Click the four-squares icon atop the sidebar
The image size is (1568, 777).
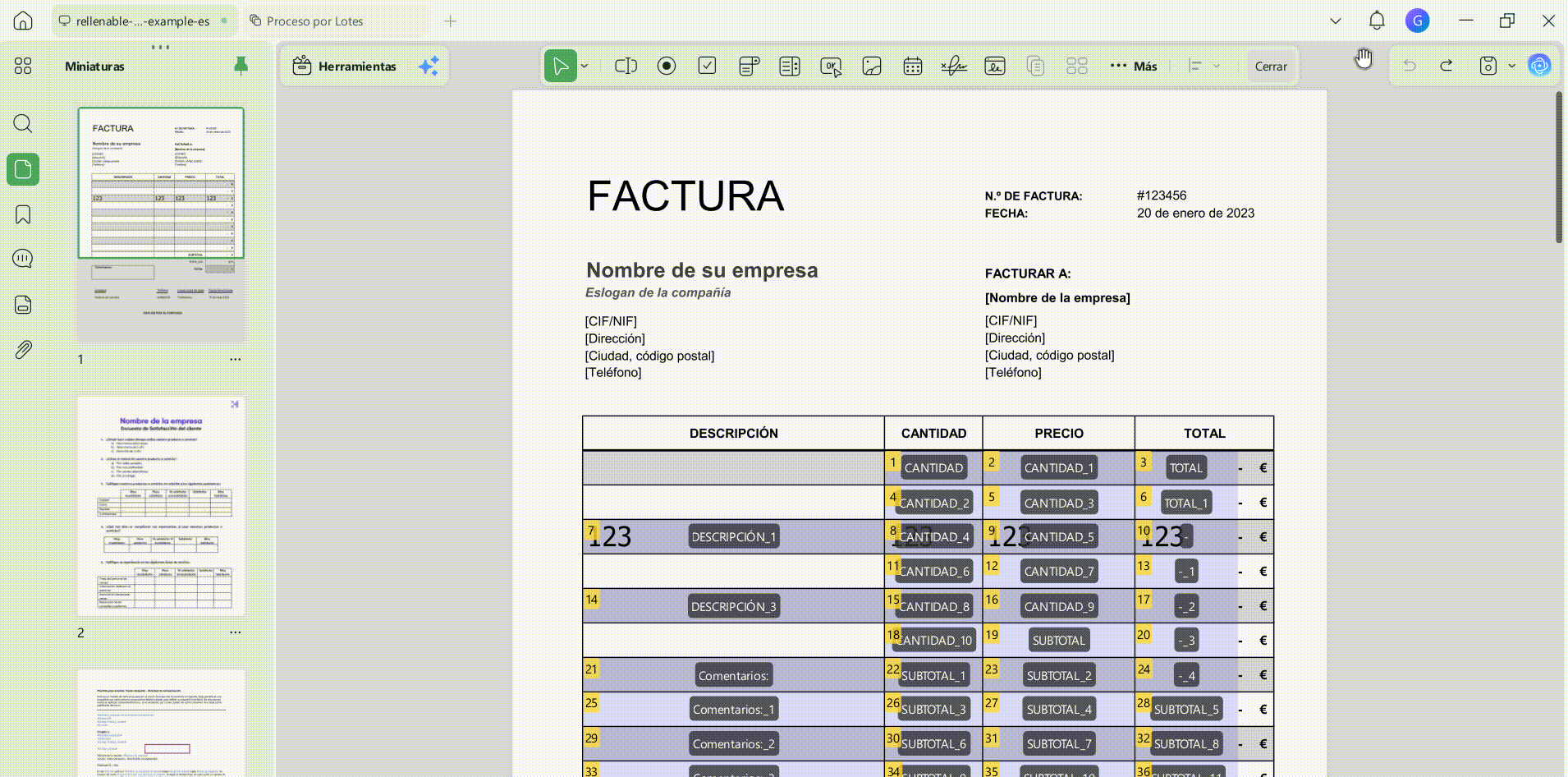pos(23,66)
